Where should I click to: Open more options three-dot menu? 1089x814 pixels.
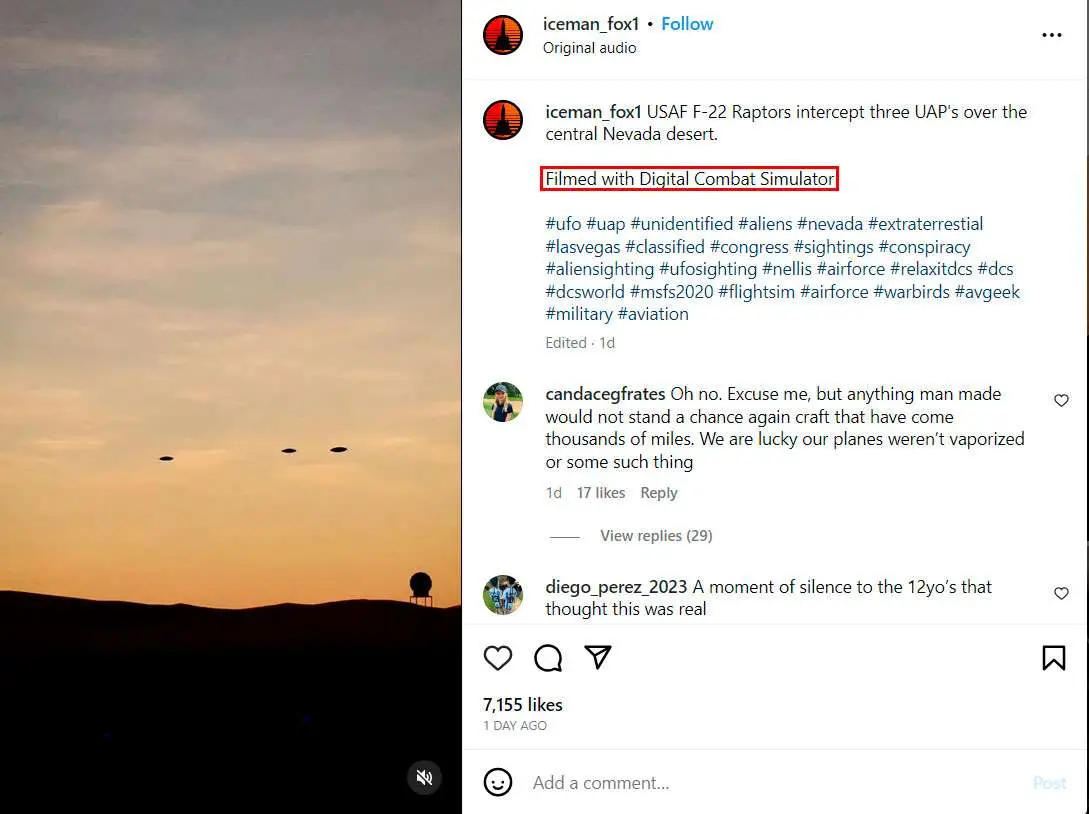coord(1052,35)
